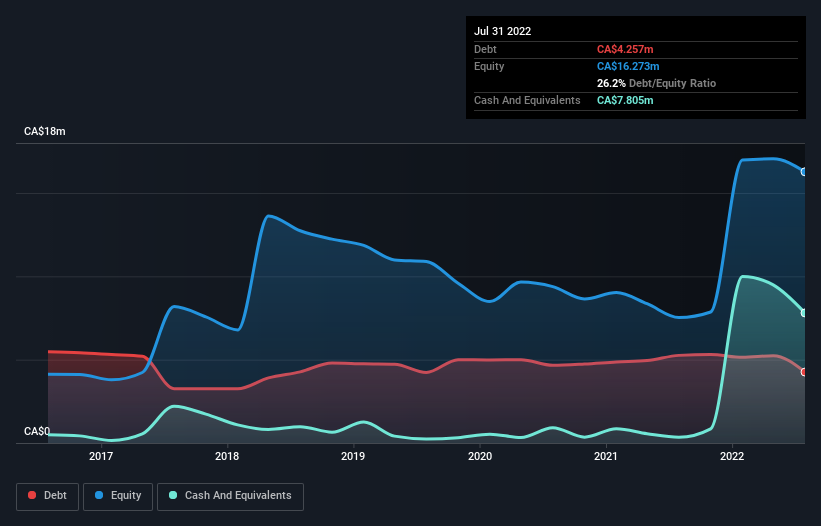
Task: Click the 2018 x-axis label
Action: (227, 456)
